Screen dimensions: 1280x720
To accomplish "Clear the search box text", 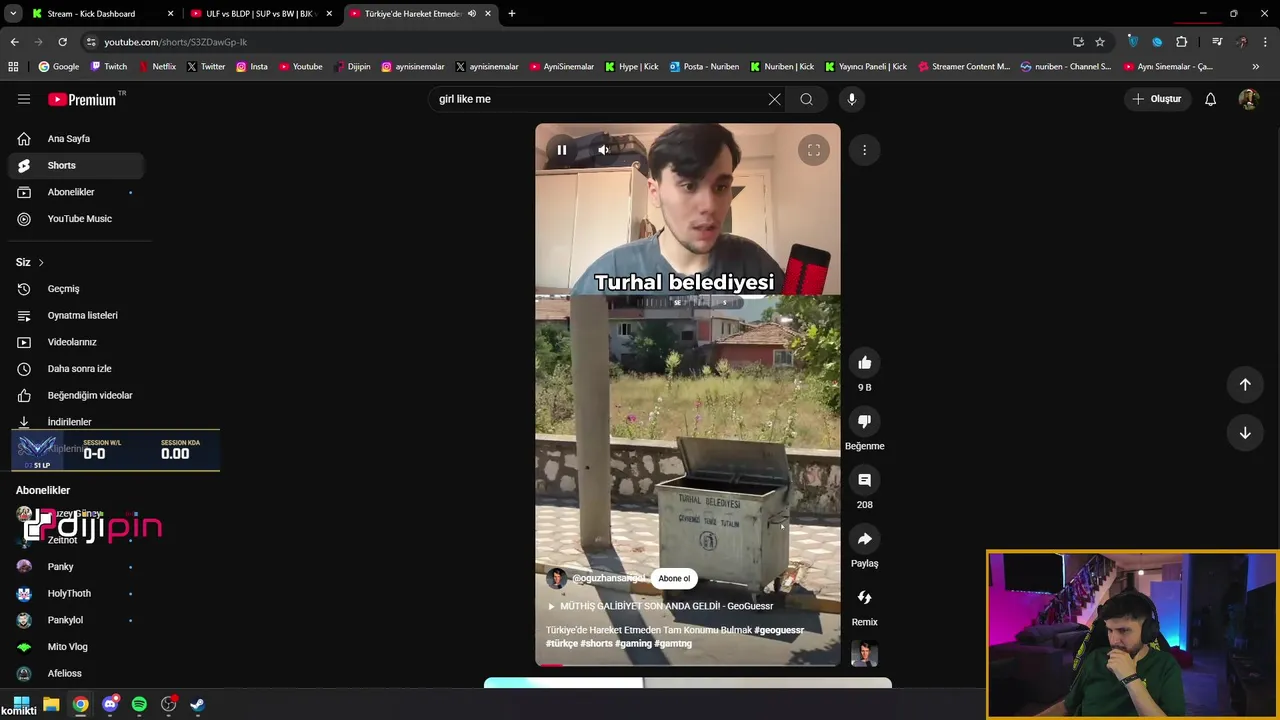I will click(774, 99).
